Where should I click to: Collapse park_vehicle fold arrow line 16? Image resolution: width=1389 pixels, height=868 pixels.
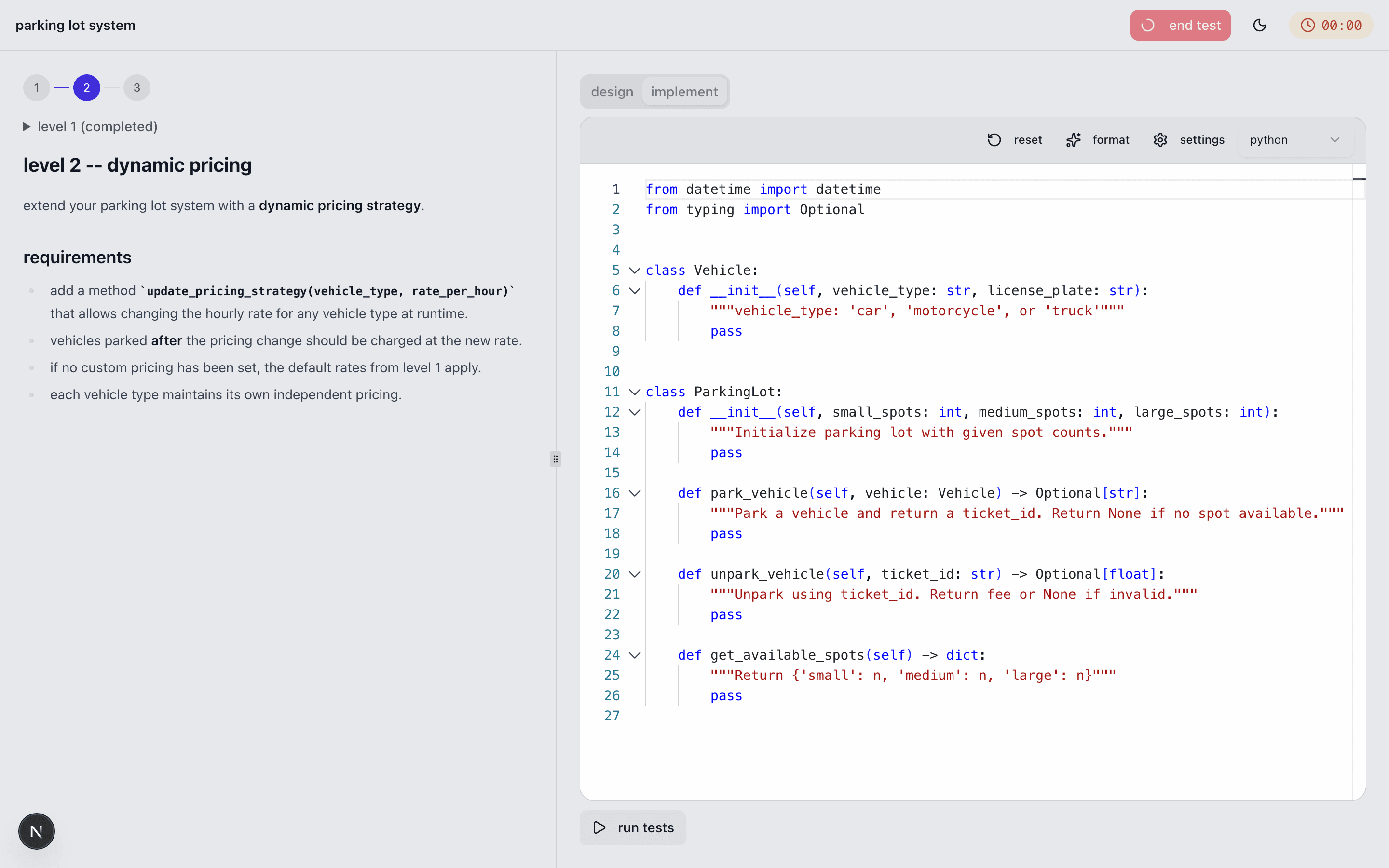634,493
